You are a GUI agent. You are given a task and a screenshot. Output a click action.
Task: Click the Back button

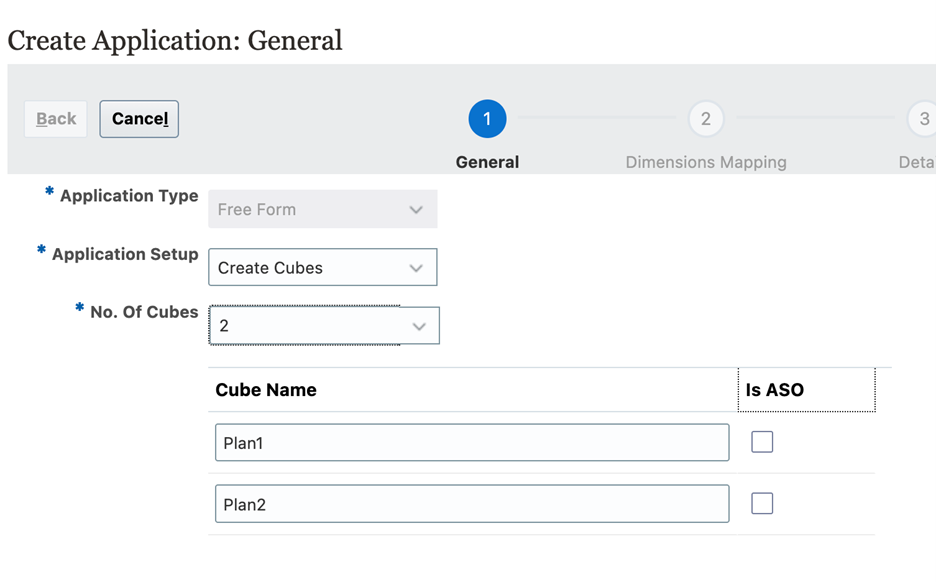(56, 119)
